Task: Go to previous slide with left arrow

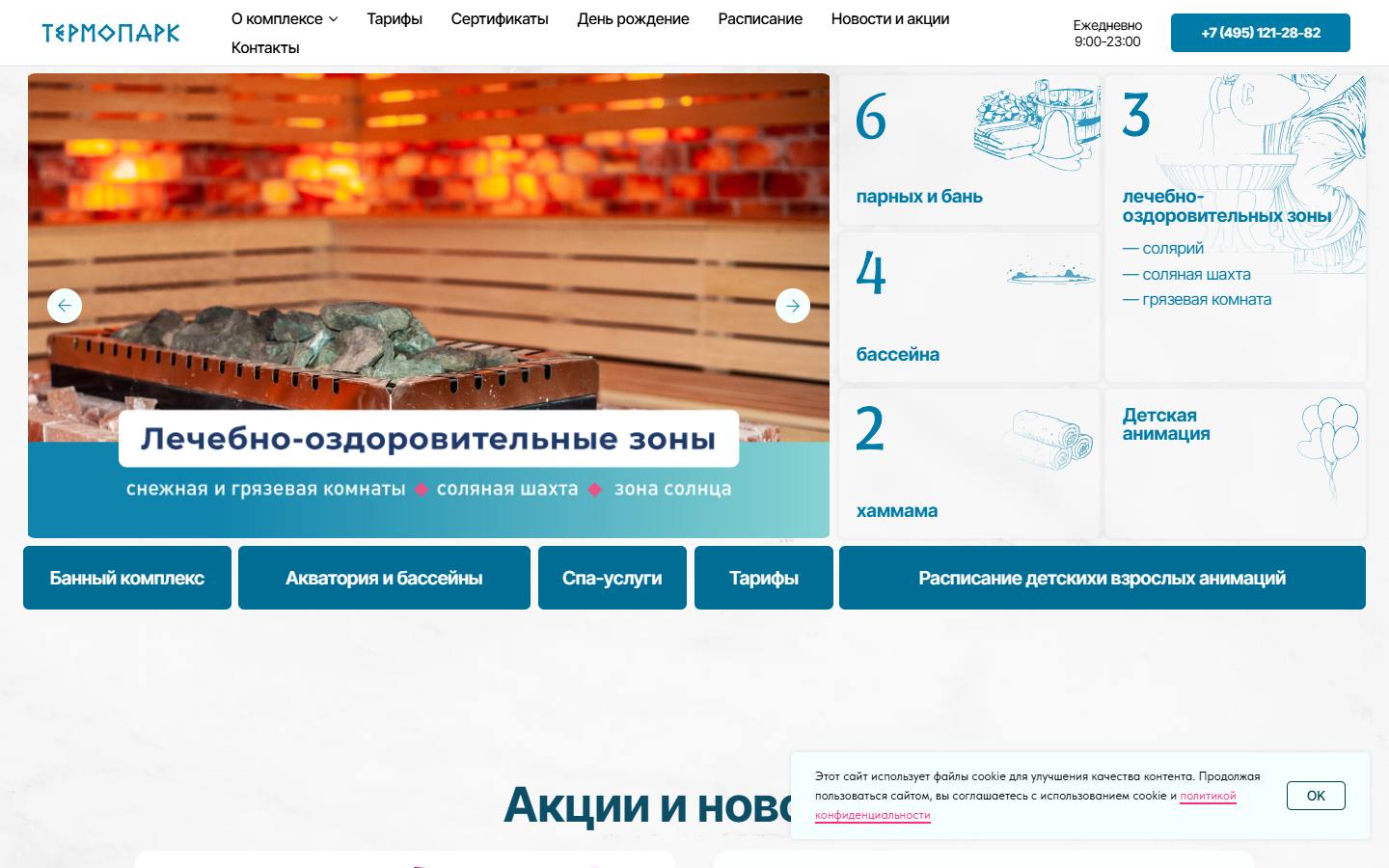Action: [x=65, y=306]
